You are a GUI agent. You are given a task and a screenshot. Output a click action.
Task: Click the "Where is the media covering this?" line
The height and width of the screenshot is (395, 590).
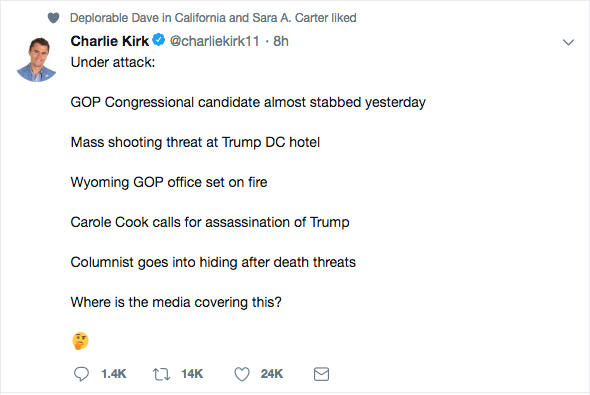coord(176,302)
